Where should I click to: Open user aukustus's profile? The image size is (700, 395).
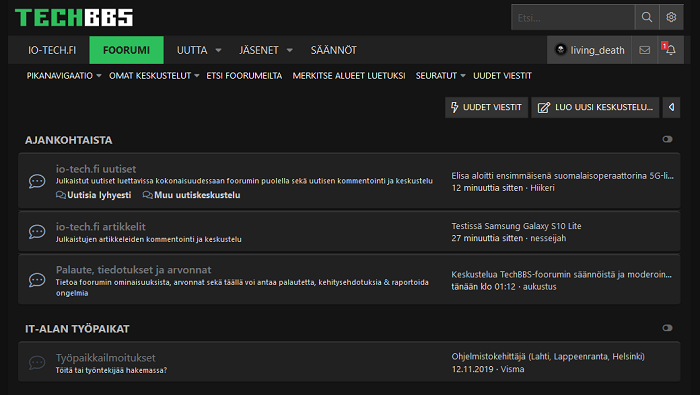(x=540, y=287)
